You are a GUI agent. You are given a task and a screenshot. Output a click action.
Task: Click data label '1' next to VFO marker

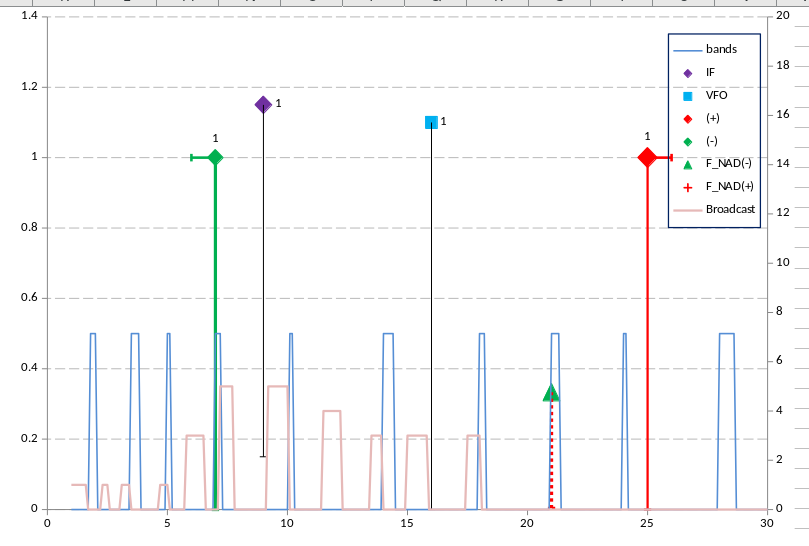pos(443,121)
